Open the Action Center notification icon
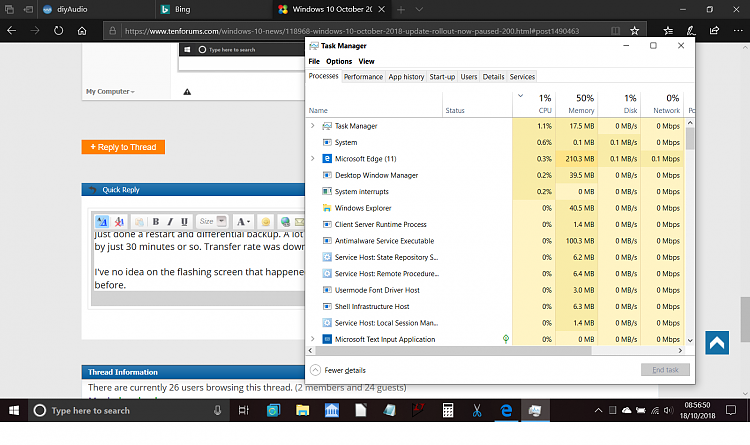This screenshot has width=750, height=445. click(731, 411)
